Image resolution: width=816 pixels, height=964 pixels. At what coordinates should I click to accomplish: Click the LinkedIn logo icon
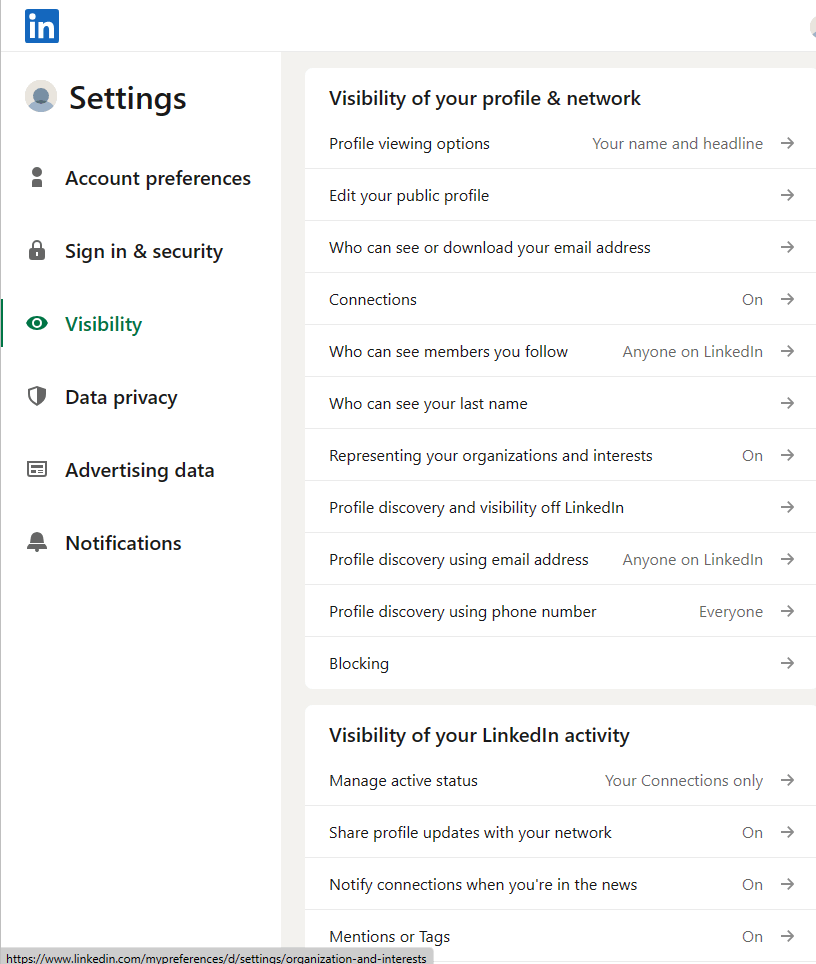coord(42,26)
